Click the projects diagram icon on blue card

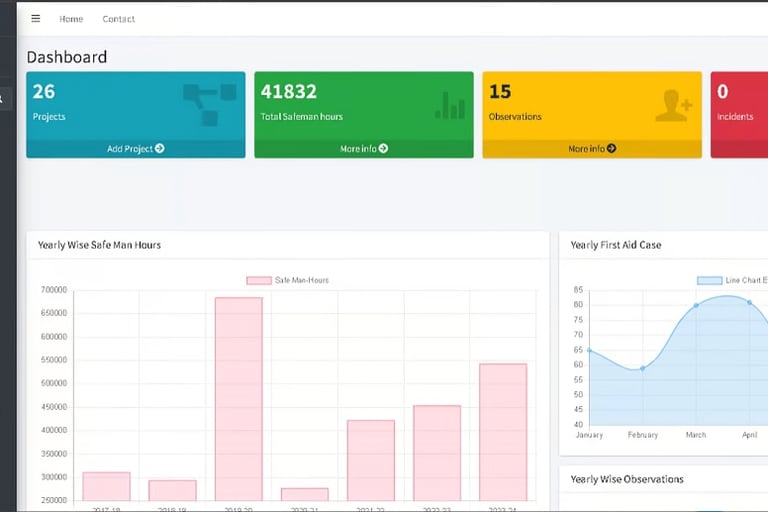tap(210, 104)
